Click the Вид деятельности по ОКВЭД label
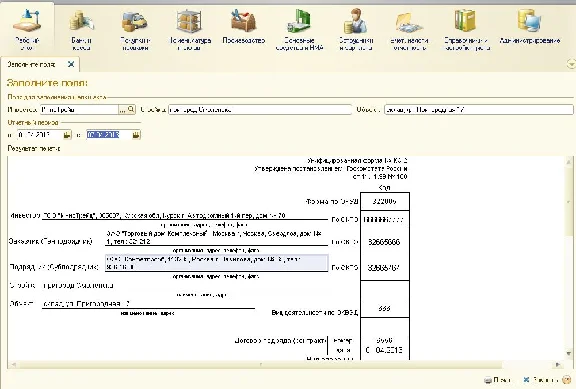The width and height of the screenshot is (576, 389). [314, 312]
